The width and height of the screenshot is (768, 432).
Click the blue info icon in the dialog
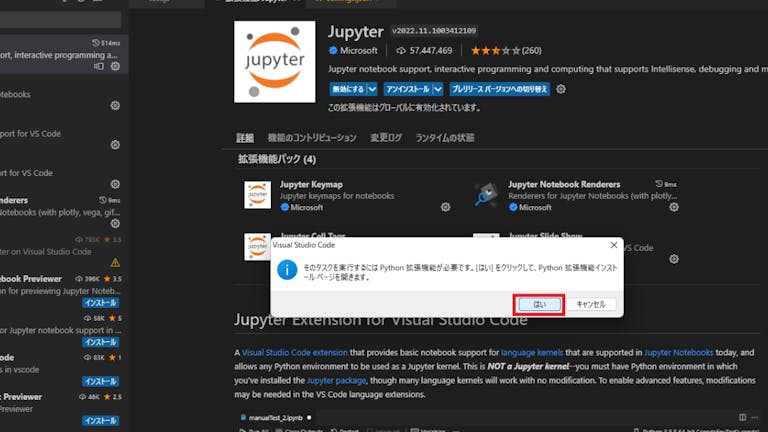pos(287,270)
